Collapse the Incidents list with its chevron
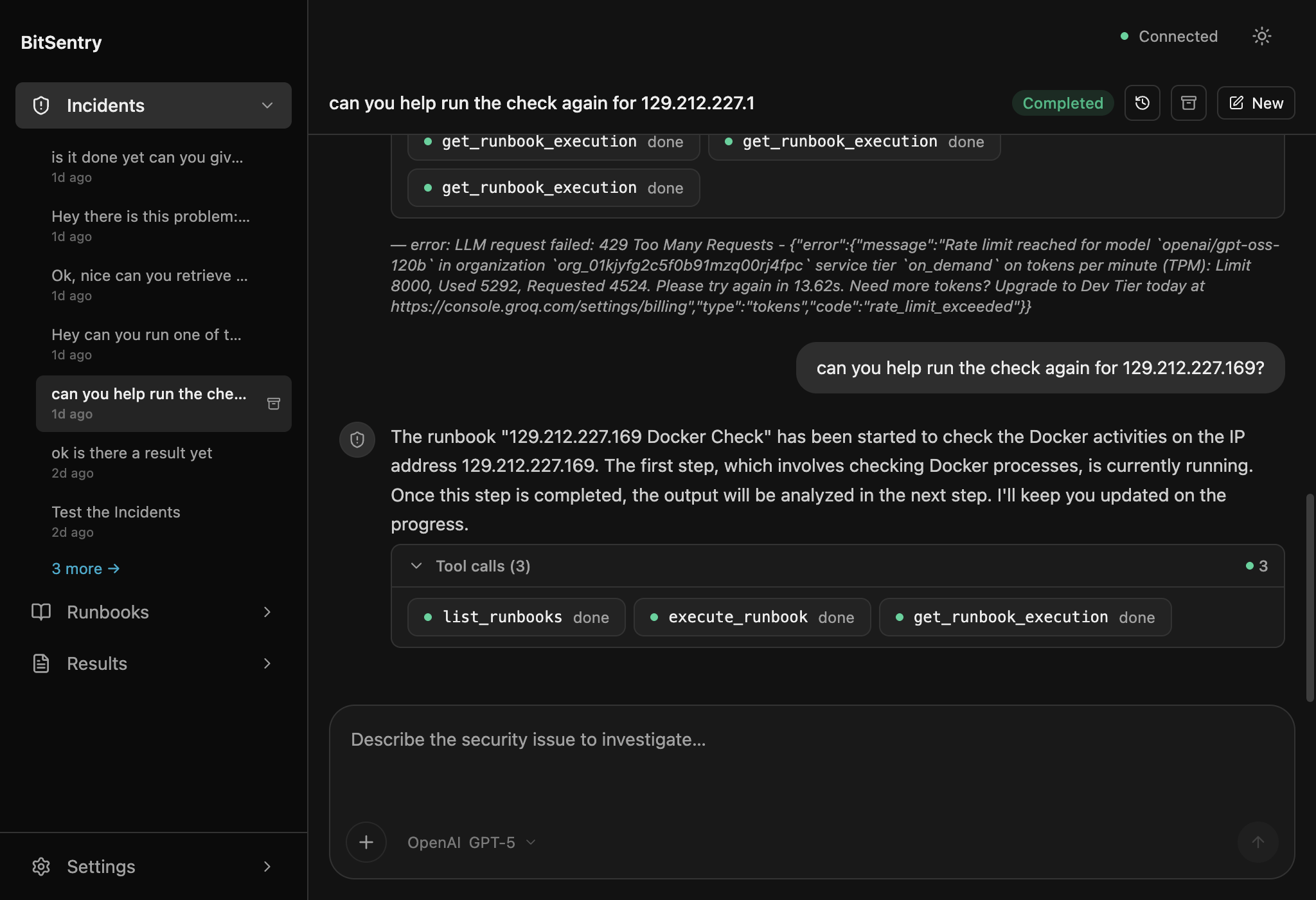This screenshot has width=1316, height=900. 267,105
